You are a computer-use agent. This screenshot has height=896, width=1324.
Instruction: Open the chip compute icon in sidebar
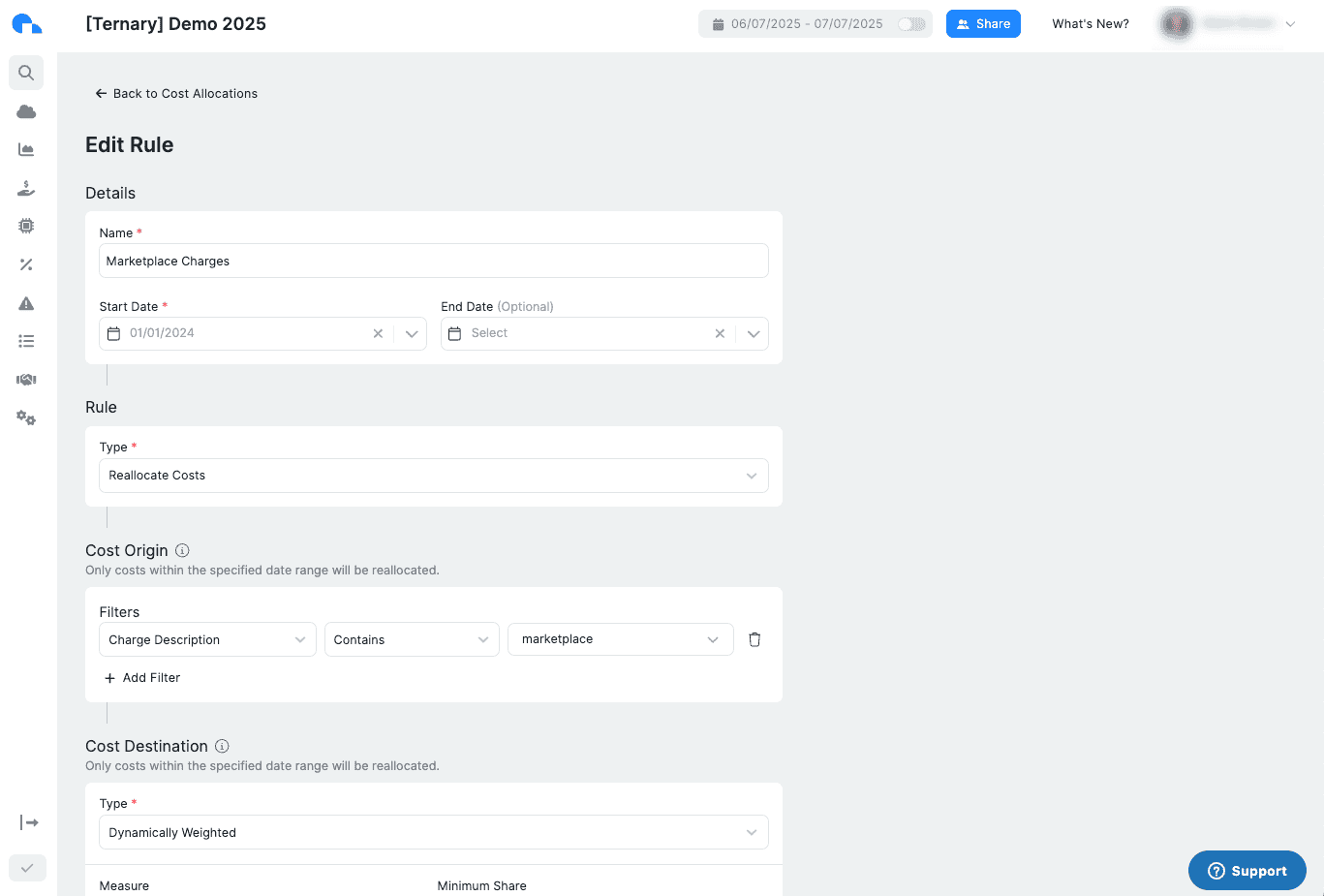tap(26, 226)
